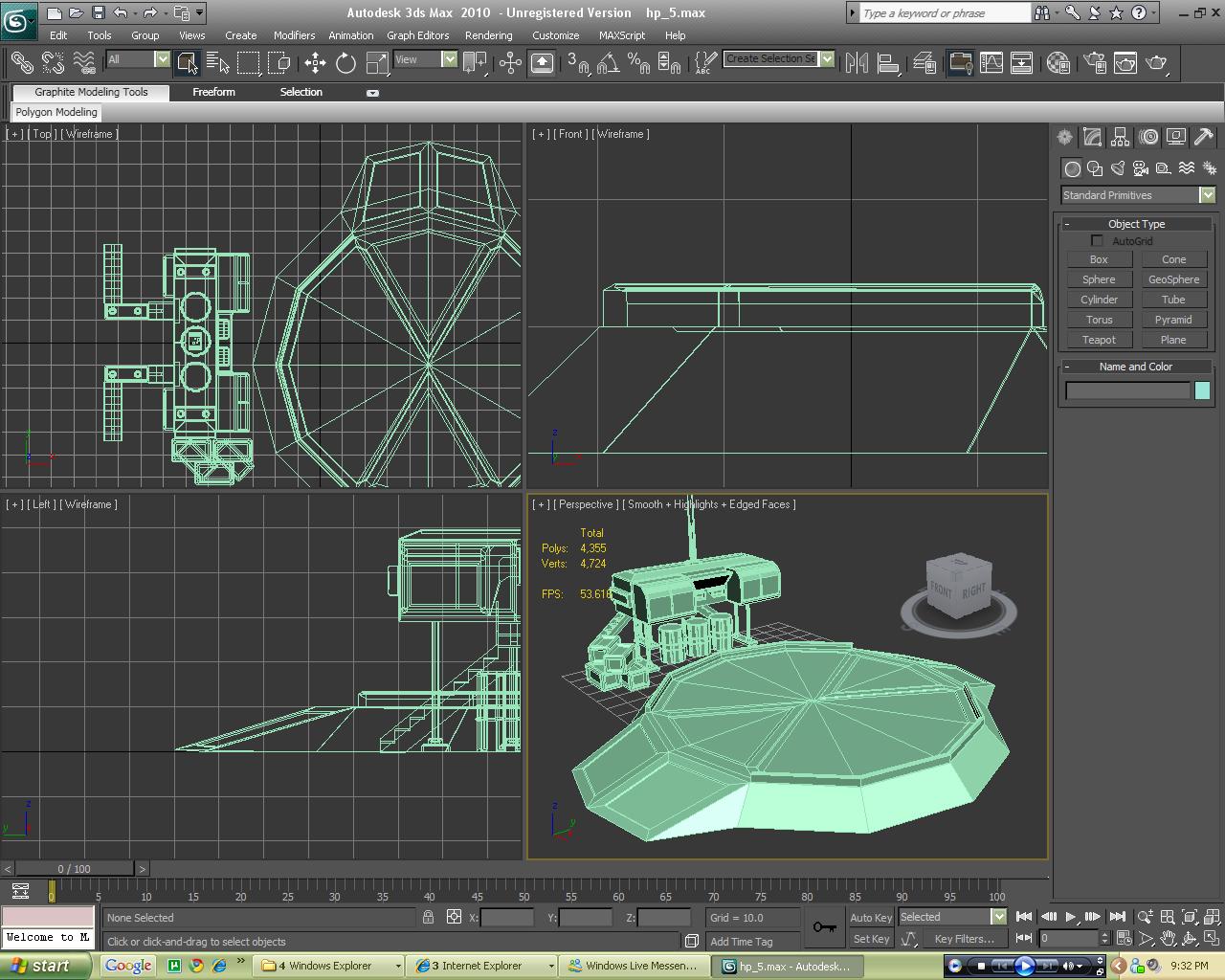This screenshot has width=1225, height=980.
Task: Click the Teapot primitive button
Action: (1099, 339)
